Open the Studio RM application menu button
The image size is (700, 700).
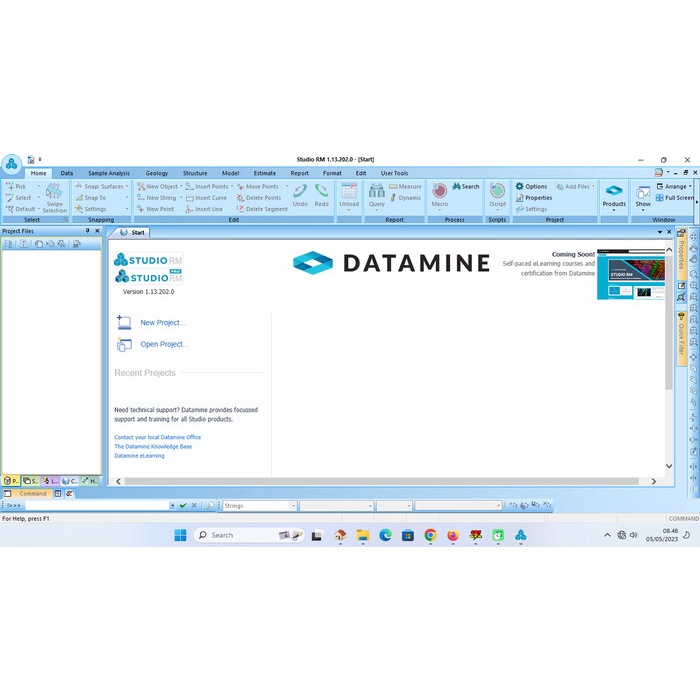pyautogui.click(x=12, y=164)
